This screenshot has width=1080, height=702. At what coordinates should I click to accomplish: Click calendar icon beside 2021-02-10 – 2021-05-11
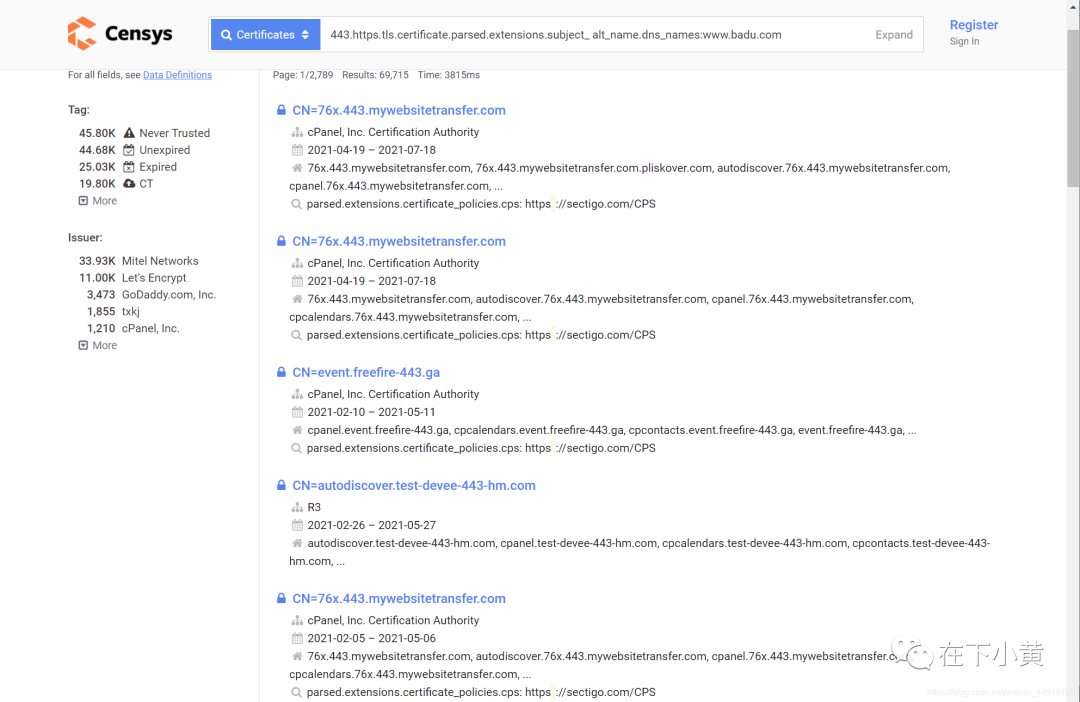pyautogui.click(x=297, y=412)
